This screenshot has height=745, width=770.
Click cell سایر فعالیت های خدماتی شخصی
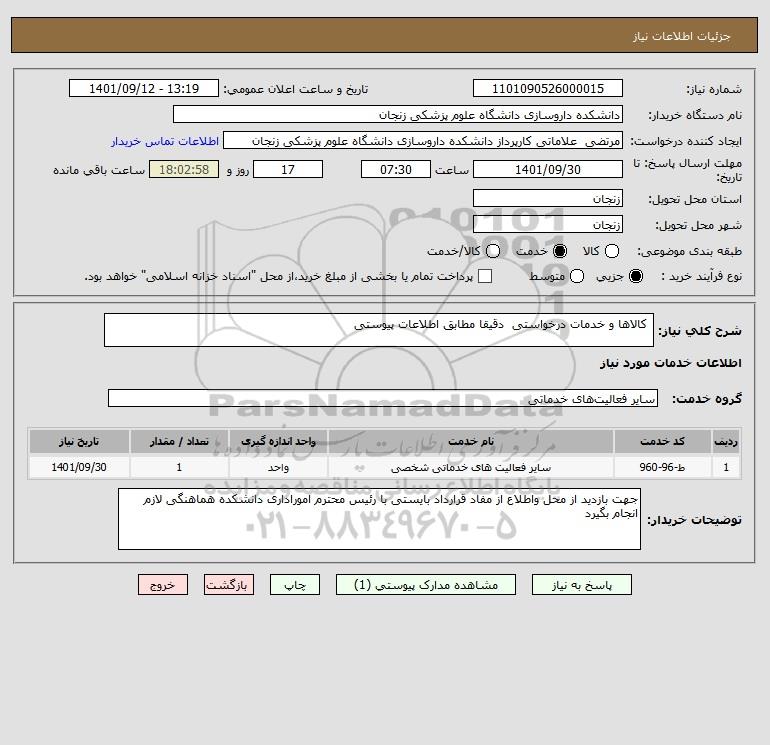tap(470, 467)
